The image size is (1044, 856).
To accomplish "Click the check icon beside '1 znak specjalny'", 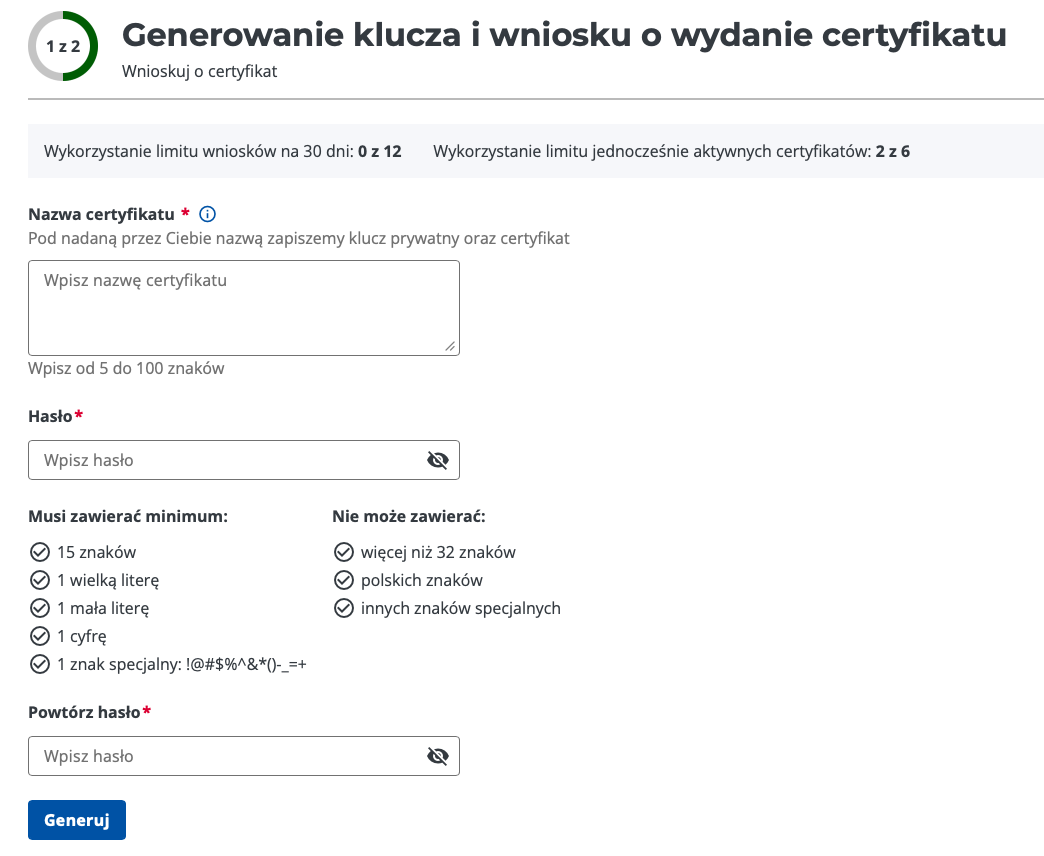I will (x=40, y=664).
